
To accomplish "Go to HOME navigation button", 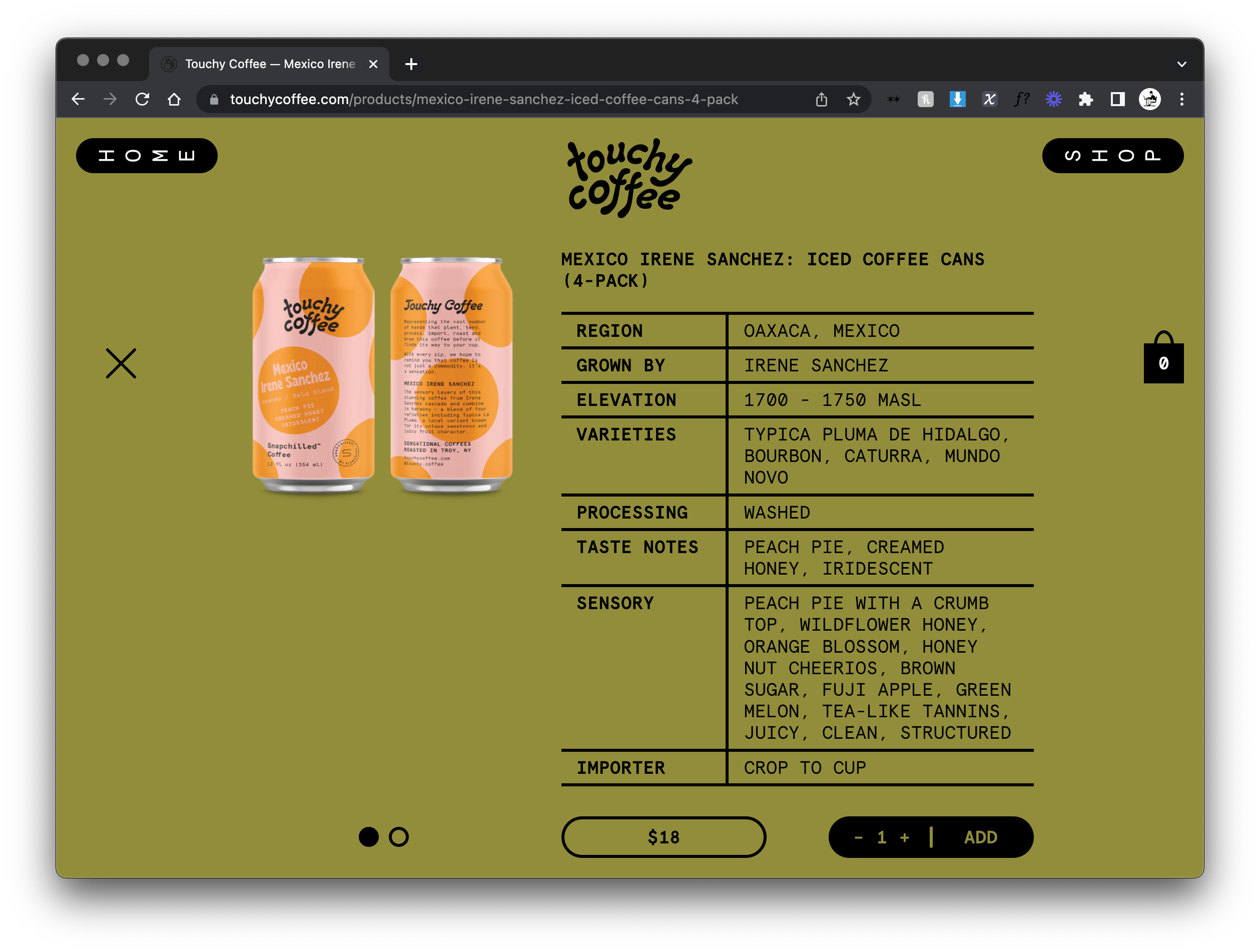I will coord(147,156).
